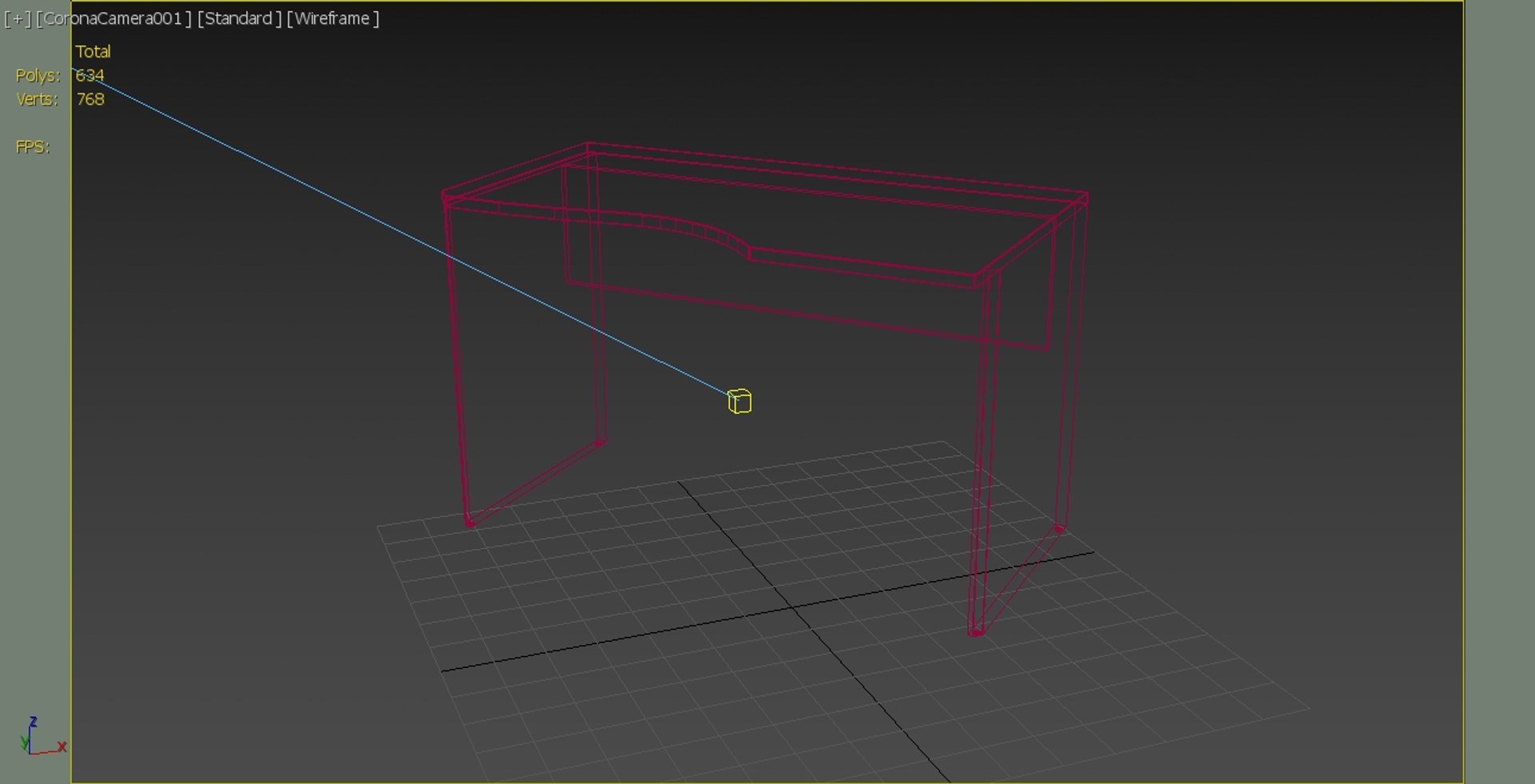Click the Polys count value 634

tap(90, 75)
